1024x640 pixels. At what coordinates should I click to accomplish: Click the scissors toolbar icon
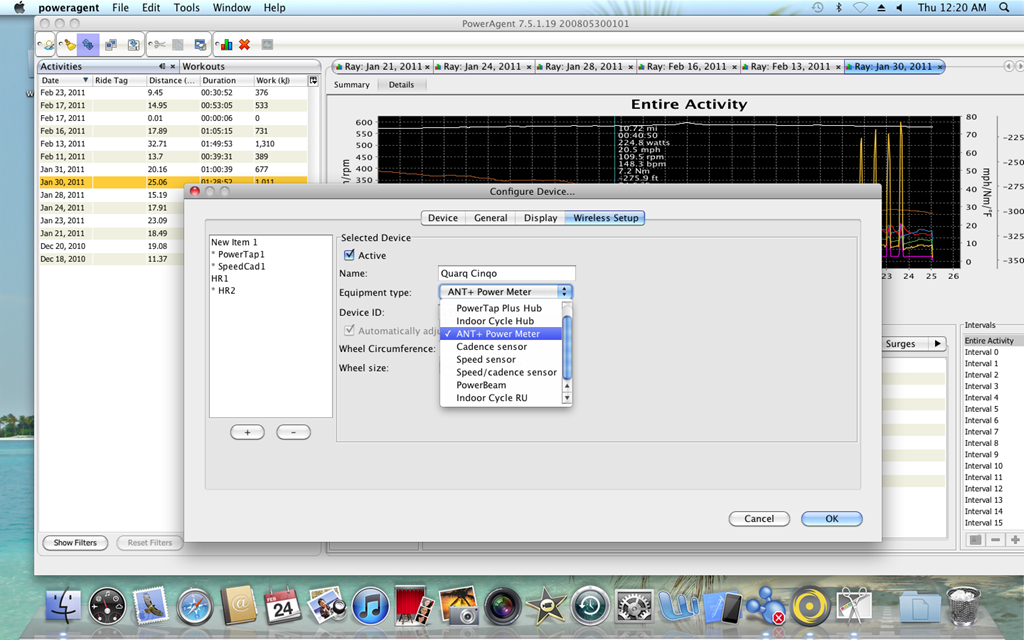[x=159, y=44]
